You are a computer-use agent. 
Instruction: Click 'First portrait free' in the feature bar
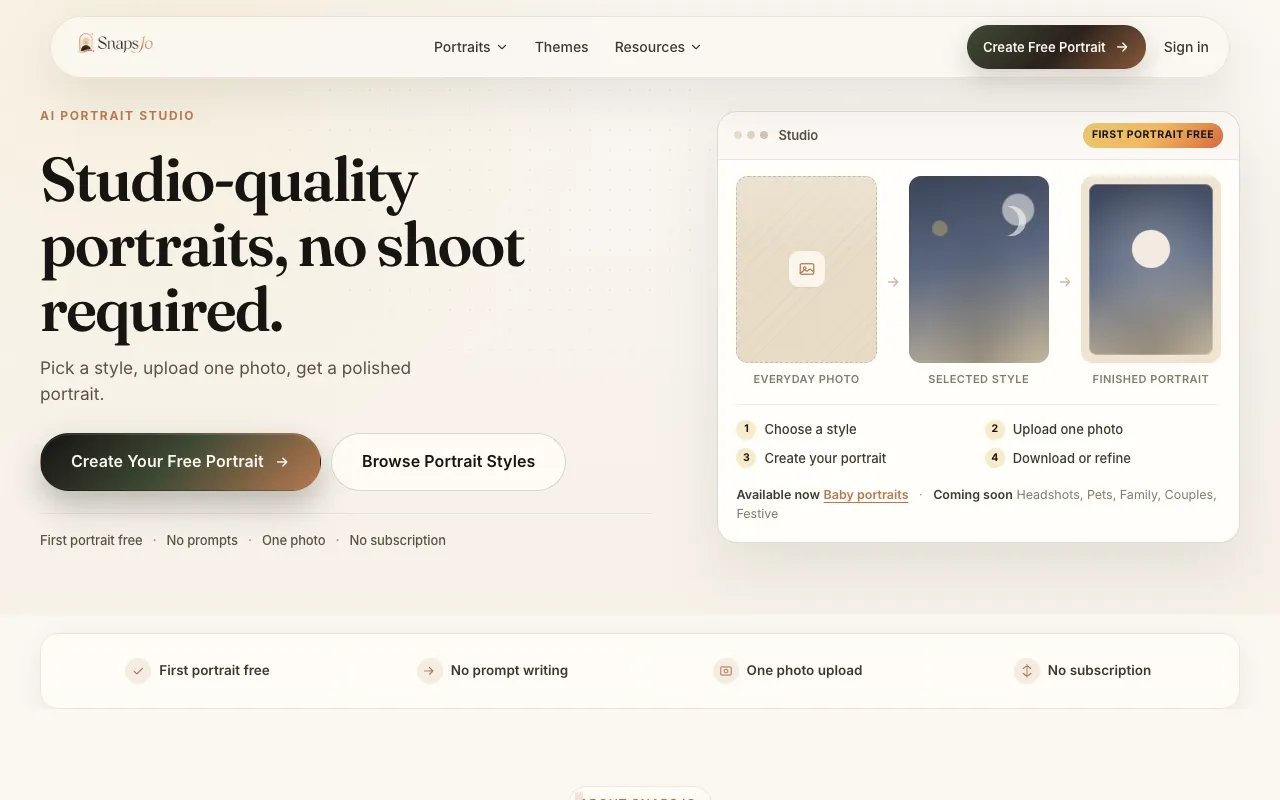214,671
